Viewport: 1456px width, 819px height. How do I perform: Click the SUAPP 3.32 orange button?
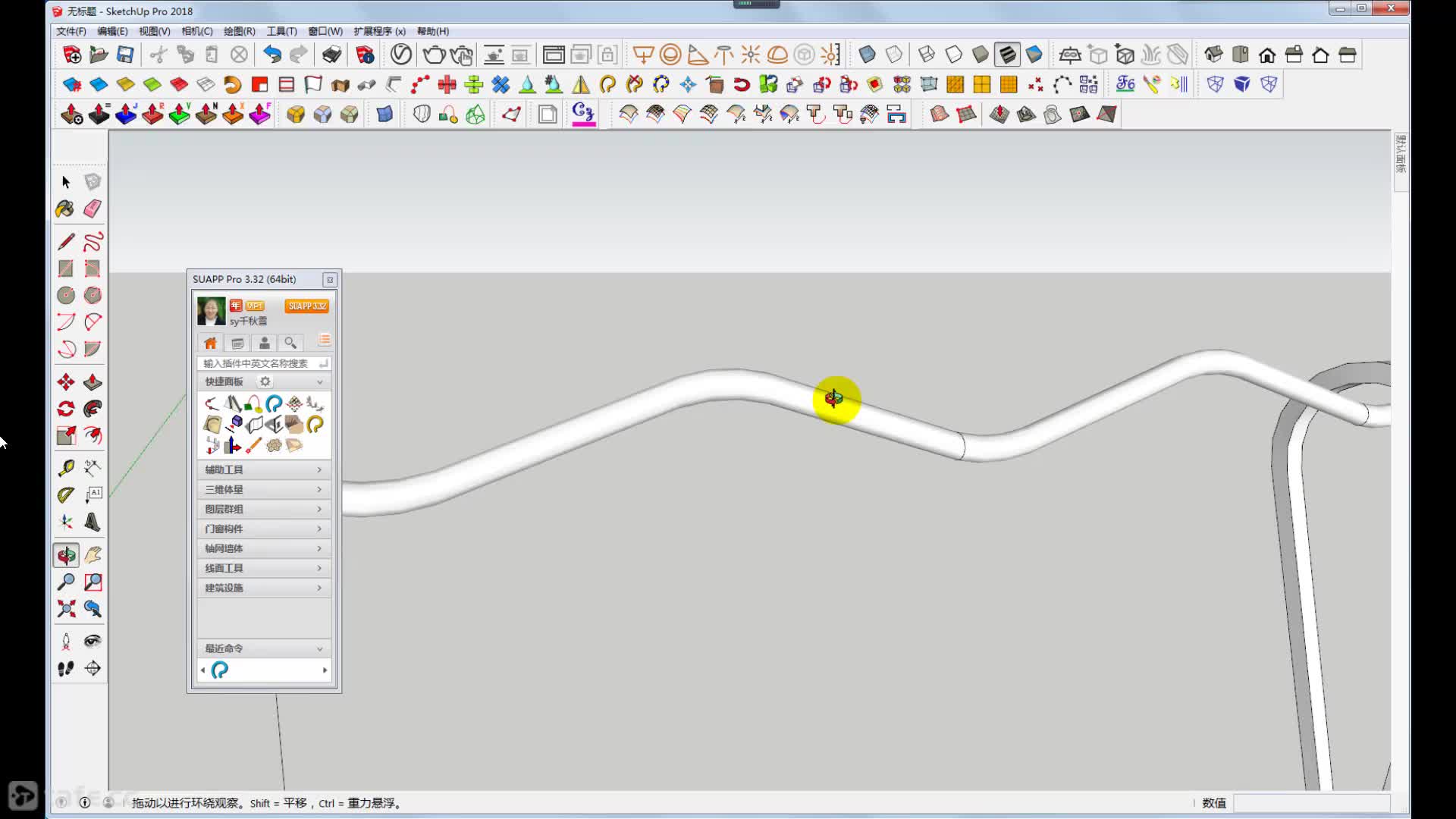click(306, 306)
